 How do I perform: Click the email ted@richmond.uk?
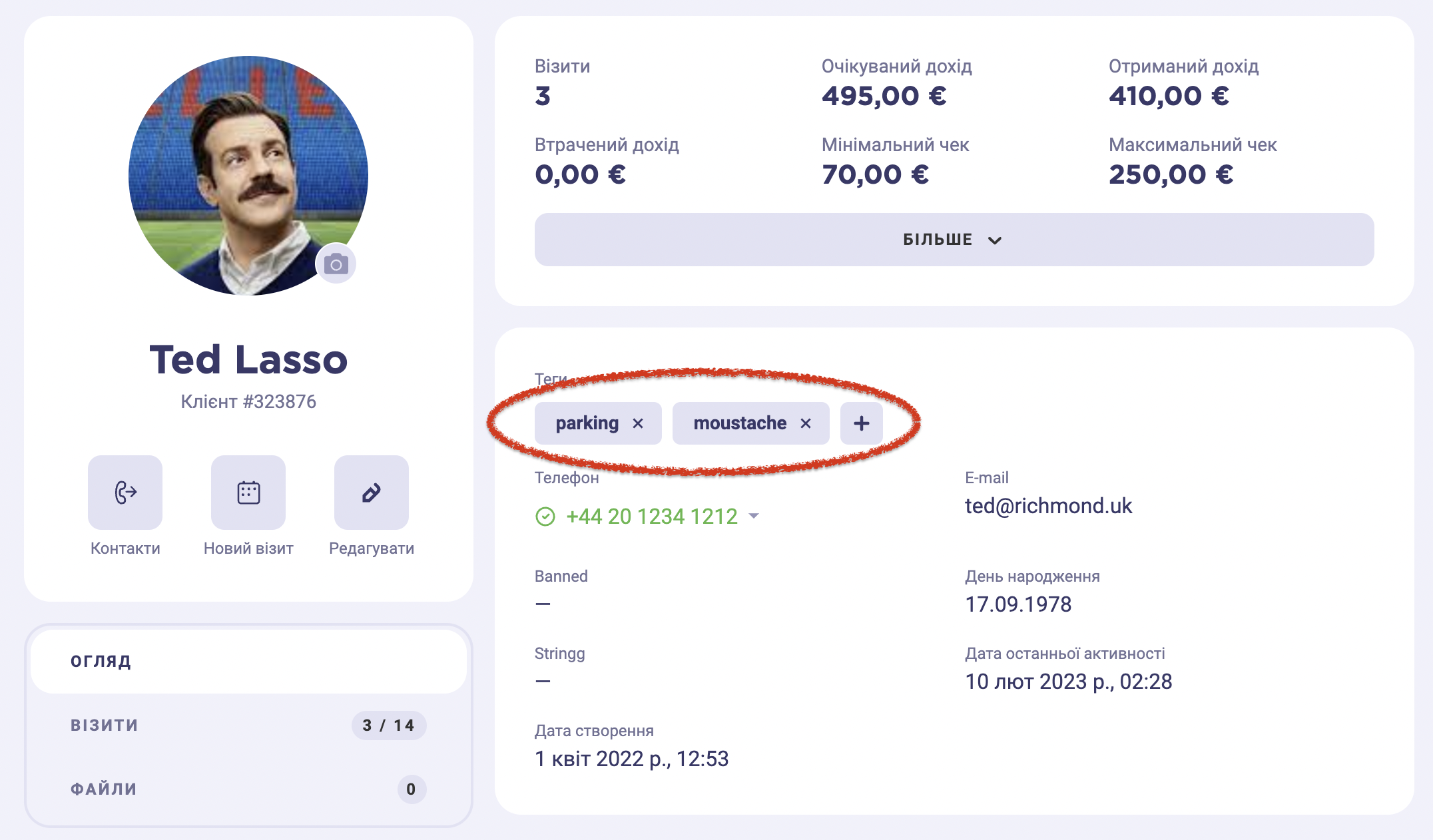pos(1049,506)
